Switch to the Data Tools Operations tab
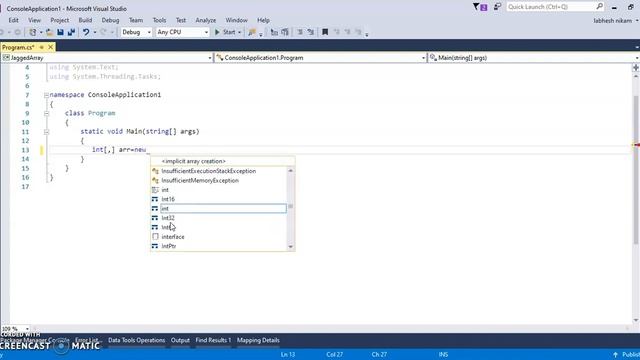Viewport: 640px width, 360px height. click(x=137, y=340)
